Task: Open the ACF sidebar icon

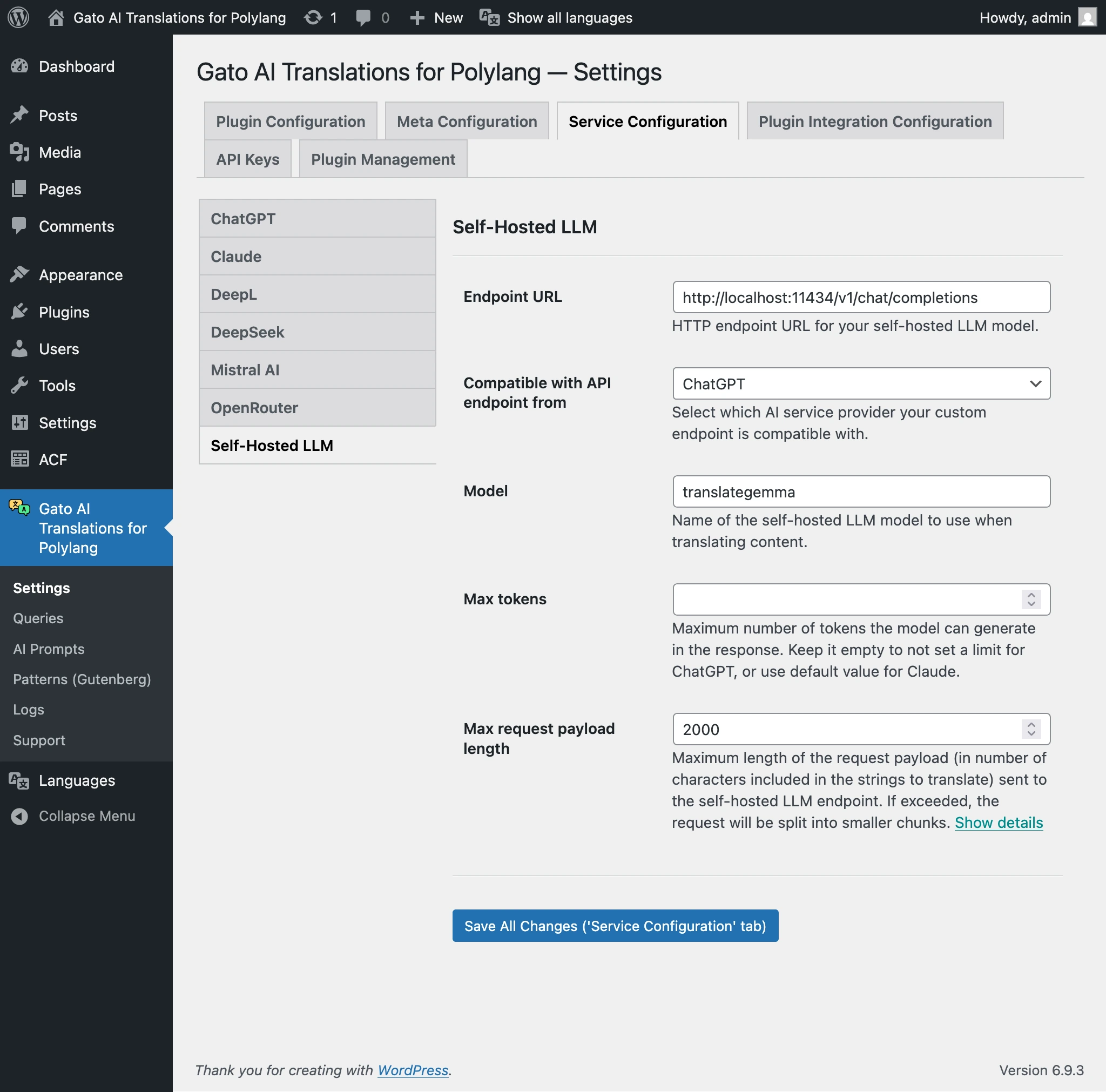Action: pyautogui.click(x=21, y=459)
